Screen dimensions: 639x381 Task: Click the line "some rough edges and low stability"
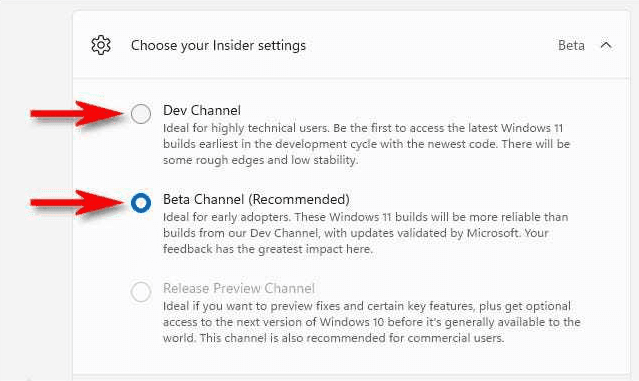[260, 160]
